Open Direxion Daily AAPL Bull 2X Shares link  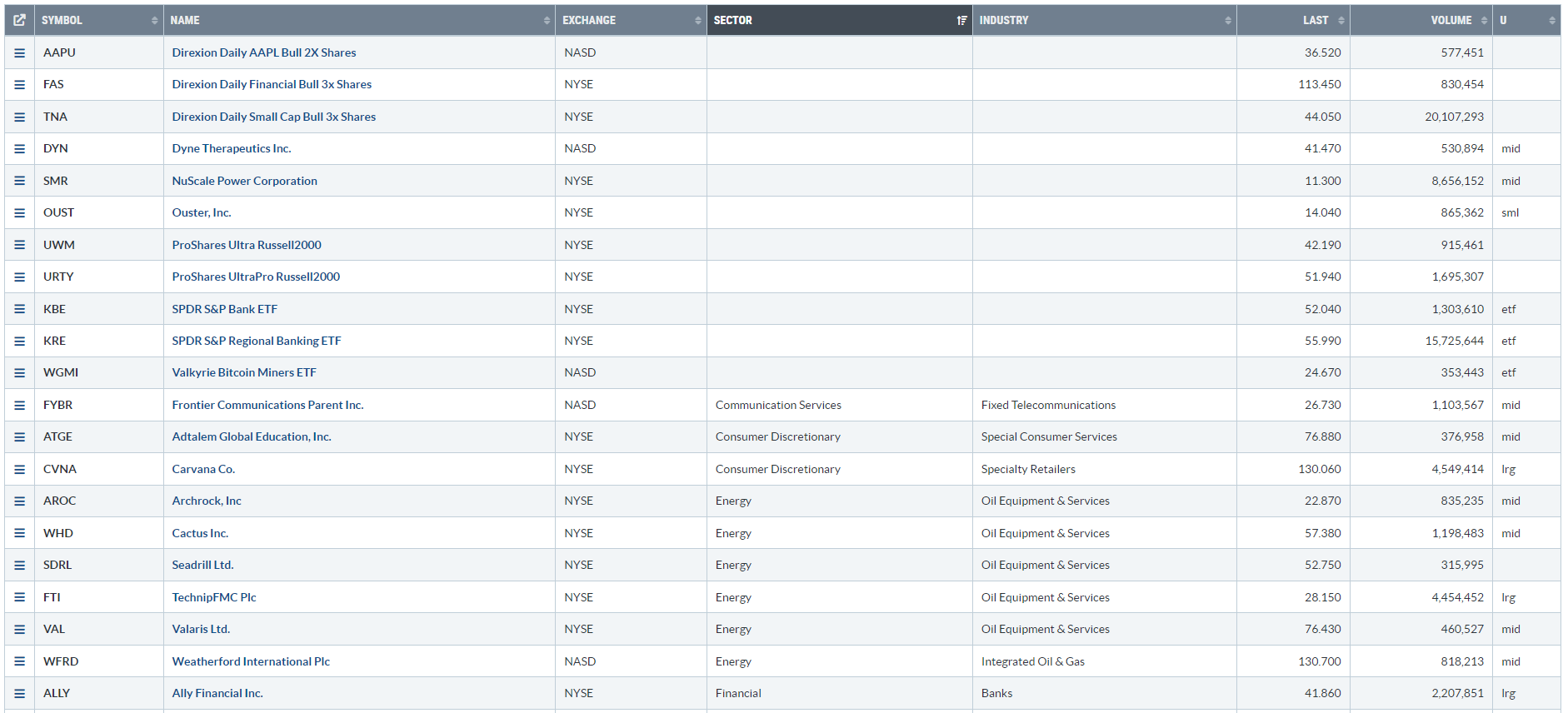(264, 52)
